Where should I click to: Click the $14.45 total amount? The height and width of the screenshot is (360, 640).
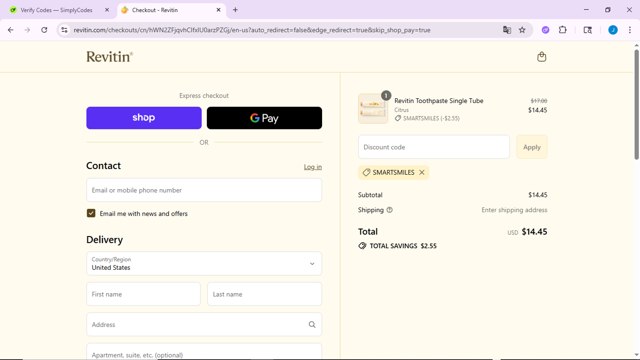point(534,232)
